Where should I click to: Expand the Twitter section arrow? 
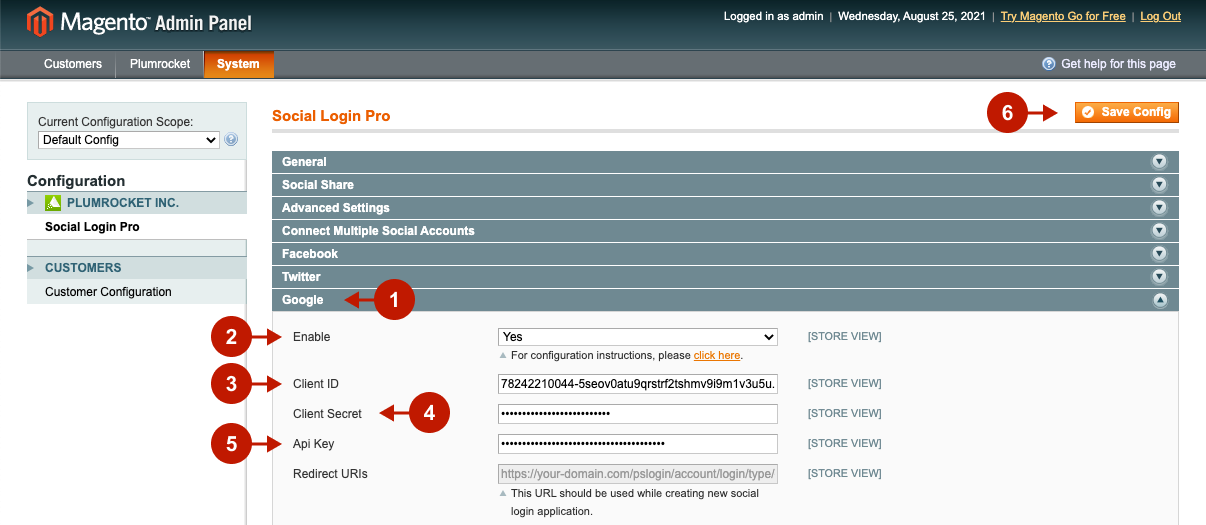tap(1159, 277)
